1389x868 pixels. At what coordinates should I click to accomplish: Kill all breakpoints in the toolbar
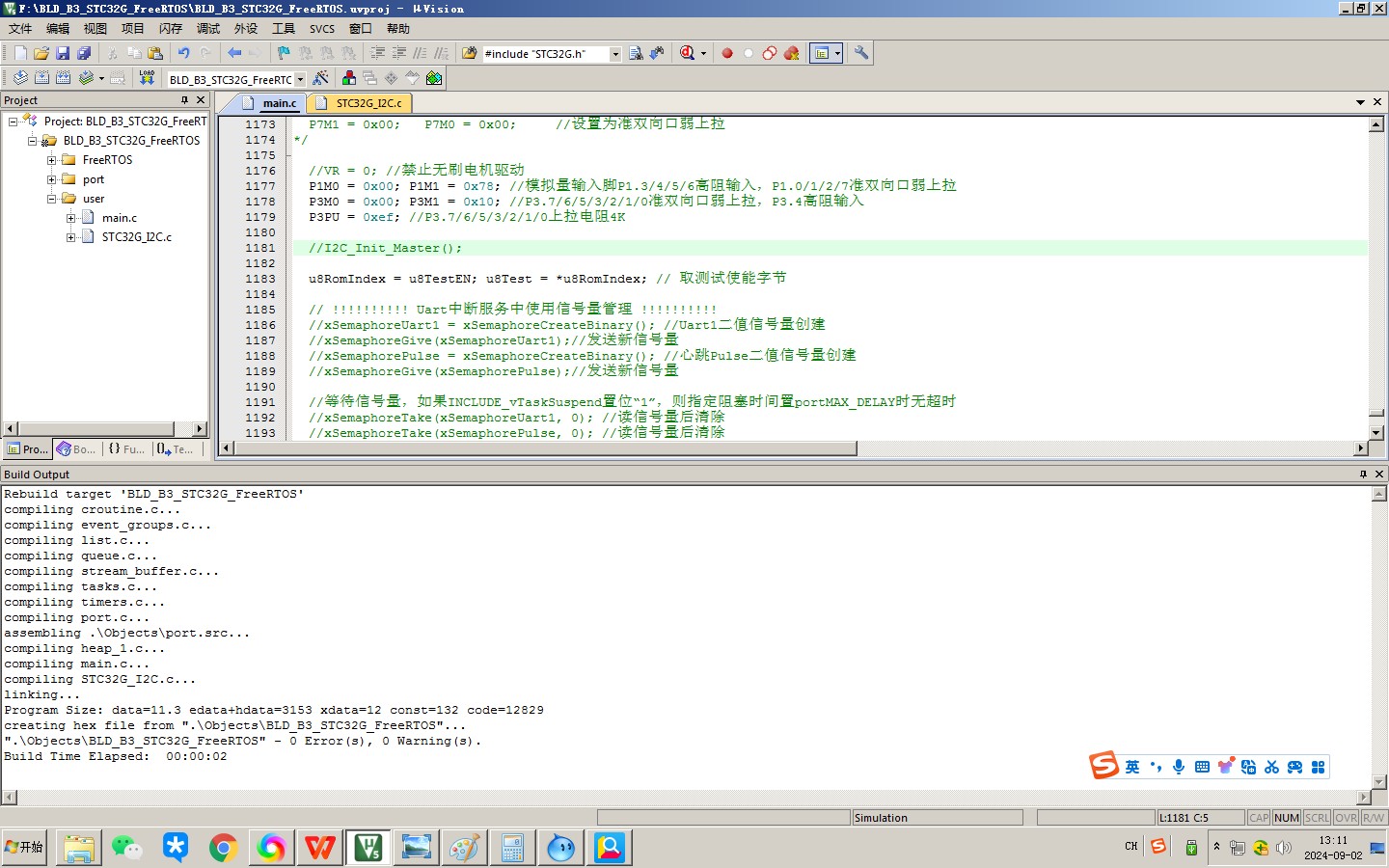click(x=791, y=53)
